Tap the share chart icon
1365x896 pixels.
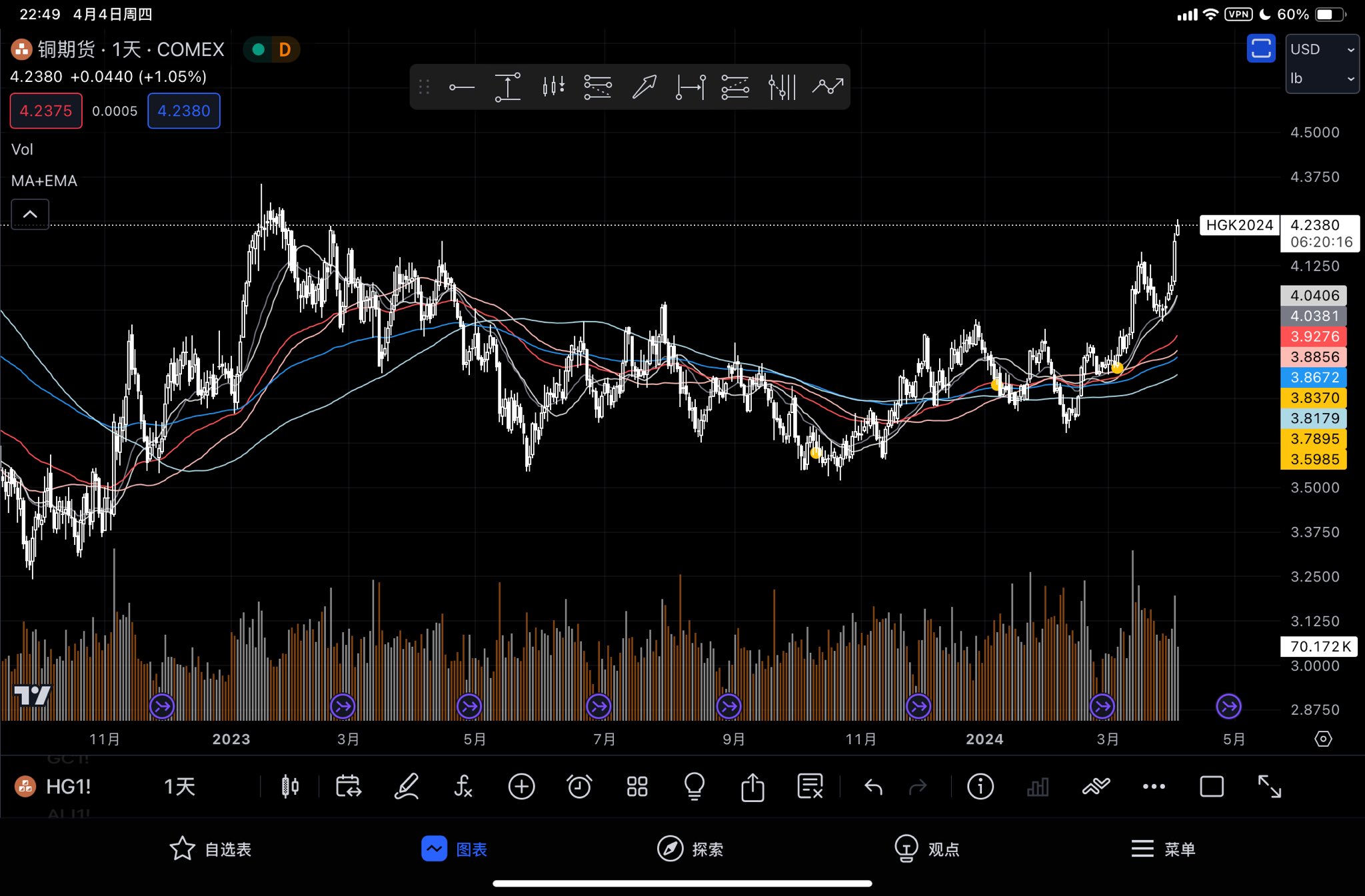click(752, 787)
